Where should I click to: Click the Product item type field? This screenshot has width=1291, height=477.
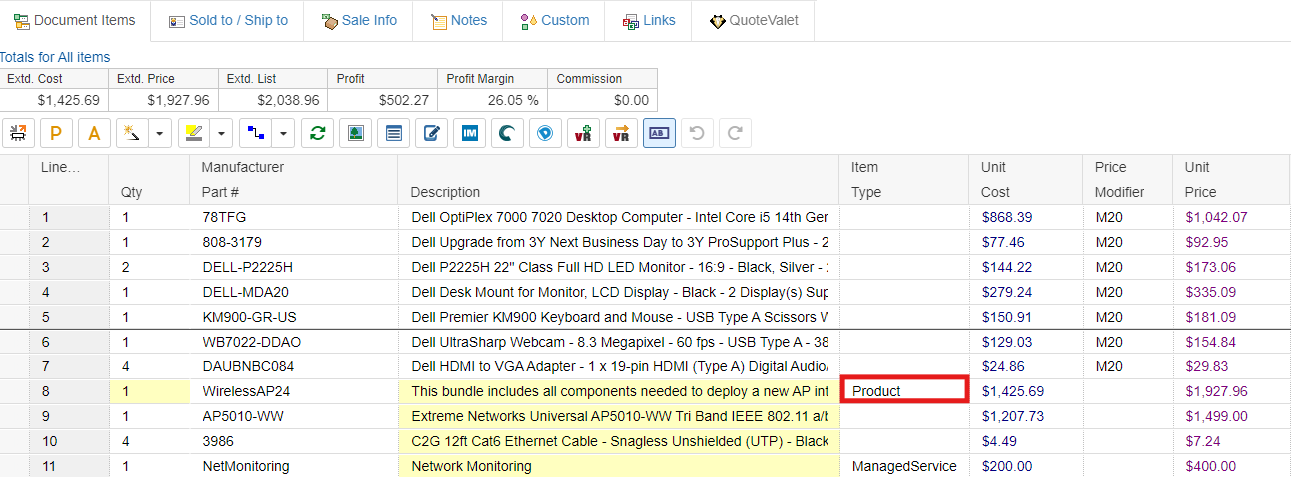(904, 390)
